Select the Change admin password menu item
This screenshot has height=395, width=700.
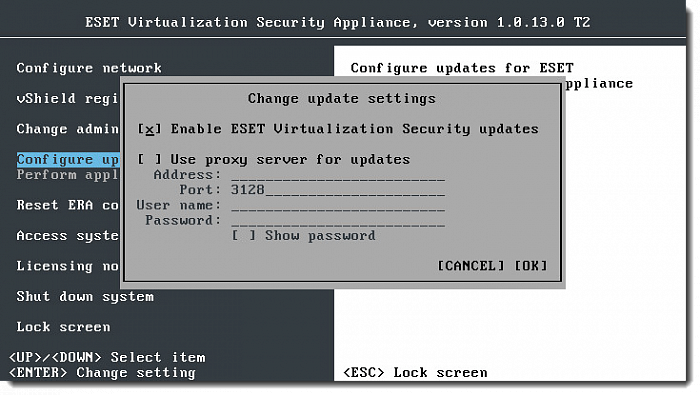pos(67,129)
